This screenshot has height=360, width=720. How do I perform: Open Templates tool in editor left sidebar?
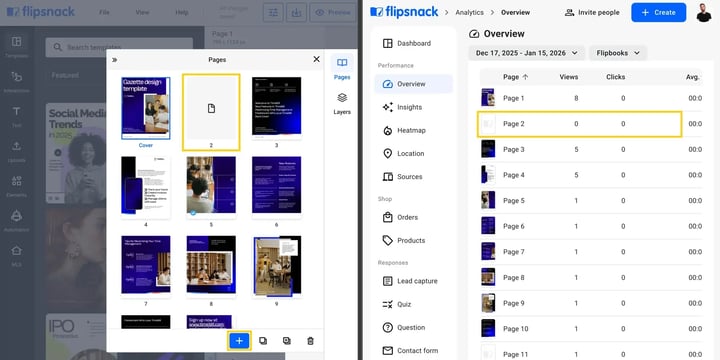pyautogui.click(x=17, y=47)
